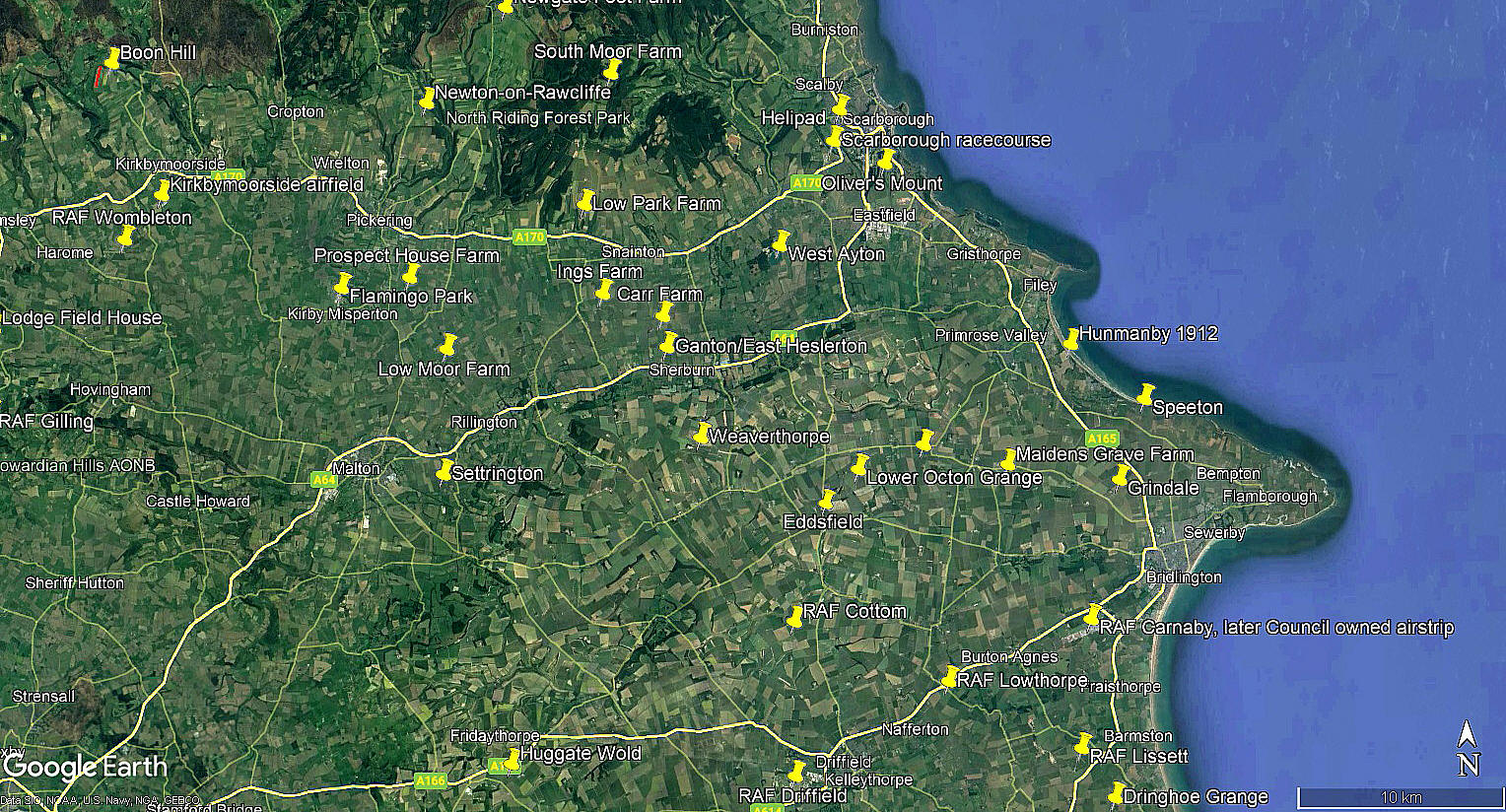Click the Carr Farm label
Screen dimensions: 1506x812
pos(659,294)
